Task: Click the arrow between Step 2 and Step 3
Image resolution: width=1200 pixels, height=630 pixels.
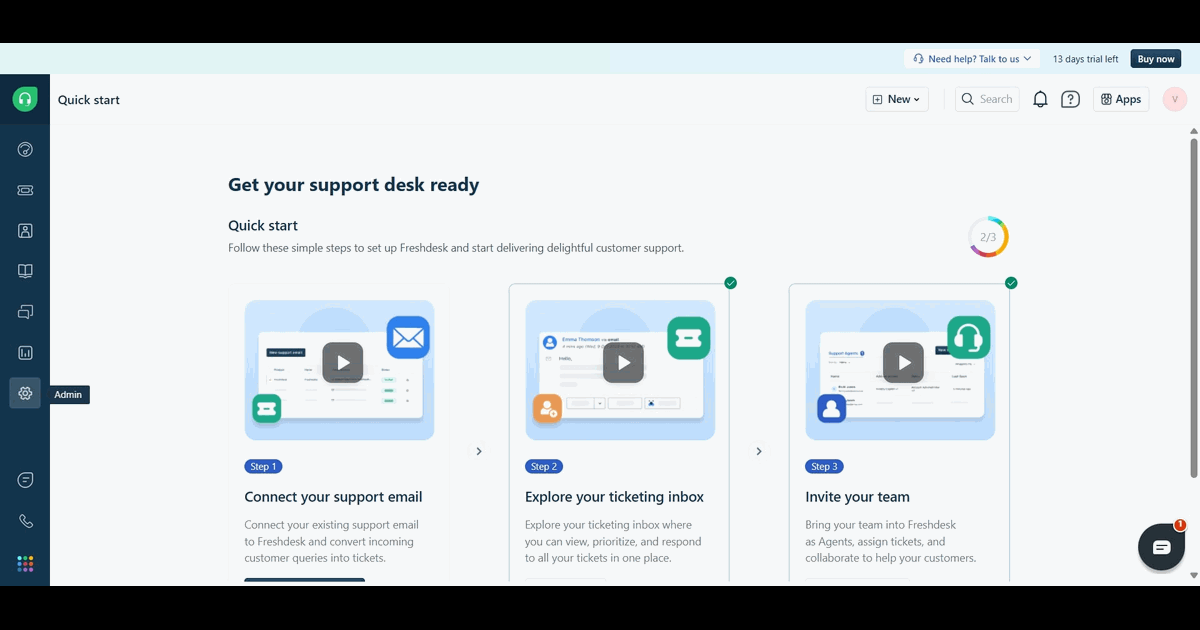Action: 759,451
